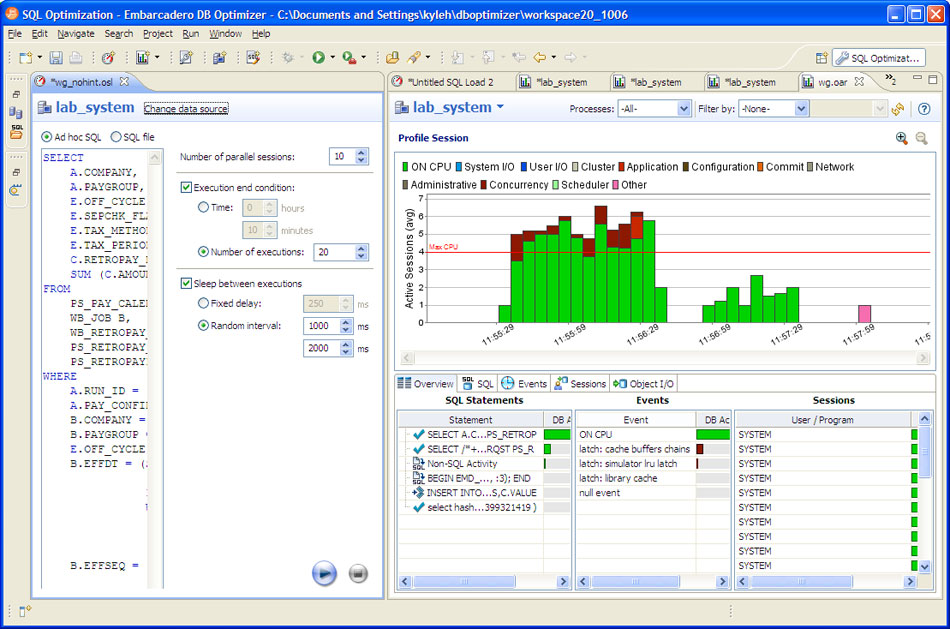Toggle Sleep between executions checkbox
Screen dimensions: 950x629
point(187,283)
